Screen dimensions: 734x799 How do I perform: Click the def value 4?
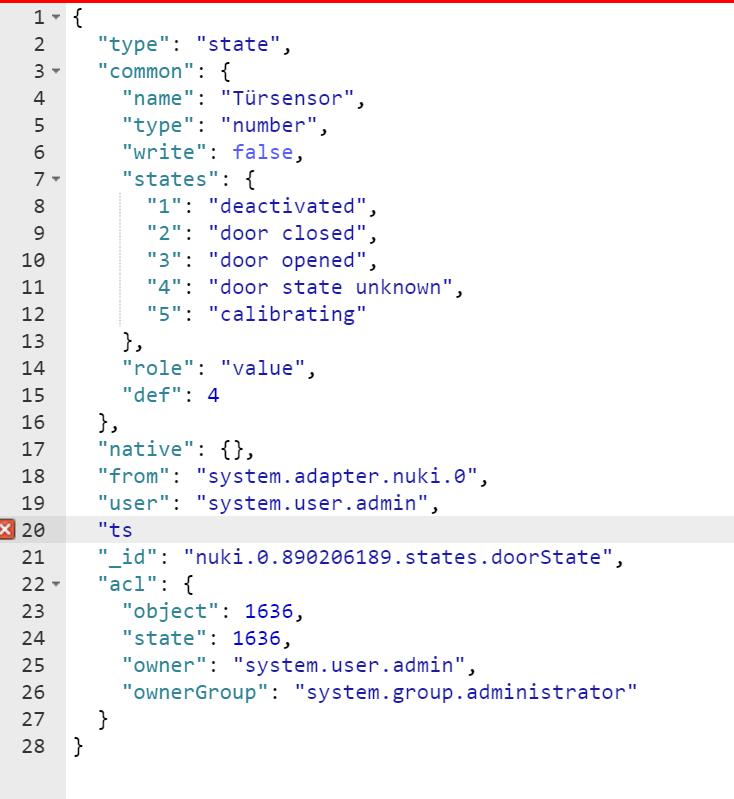click(213, 395)
